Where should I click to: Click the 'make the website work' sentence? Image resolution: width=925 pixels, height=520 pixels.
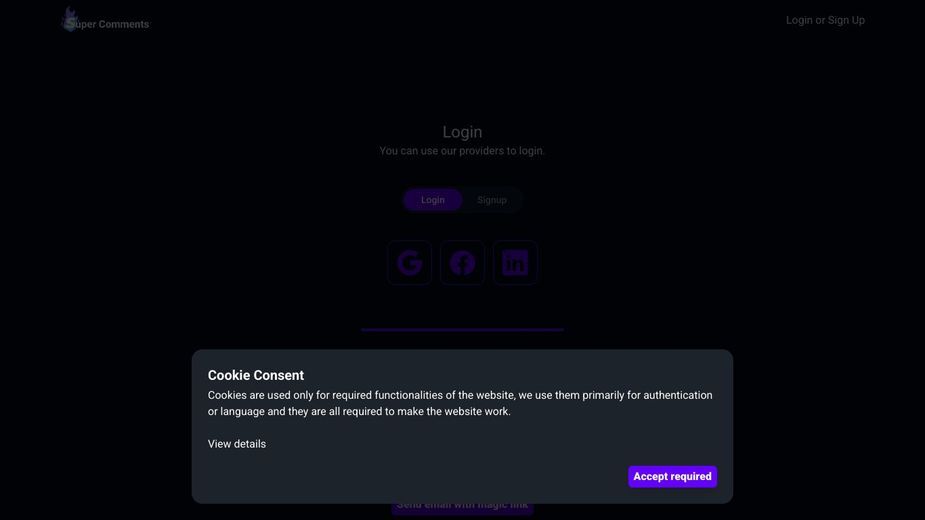click(454, 411)
